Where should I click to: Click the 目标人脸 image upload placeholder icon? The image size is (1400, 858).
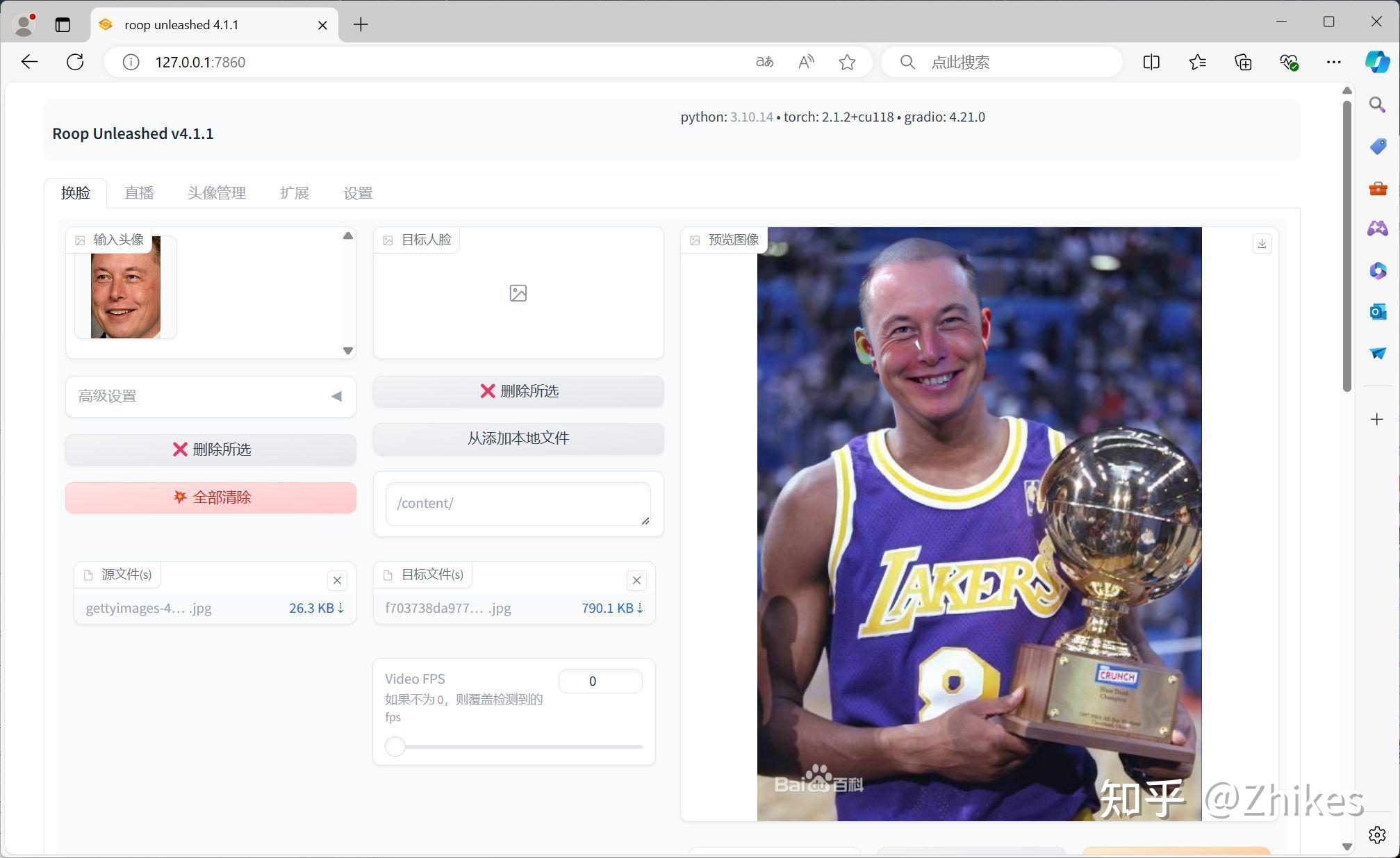pyautogui.click(x=518, y=292)
